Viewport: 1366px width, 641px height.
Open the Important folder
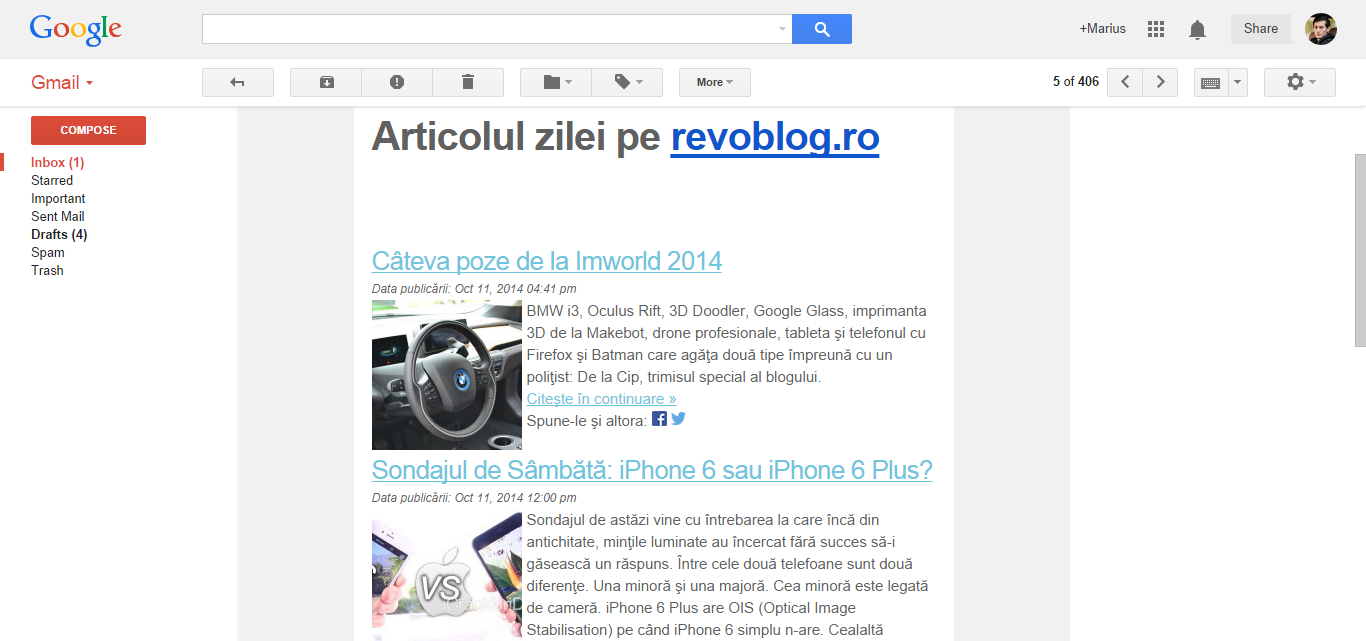click(58, 198)
